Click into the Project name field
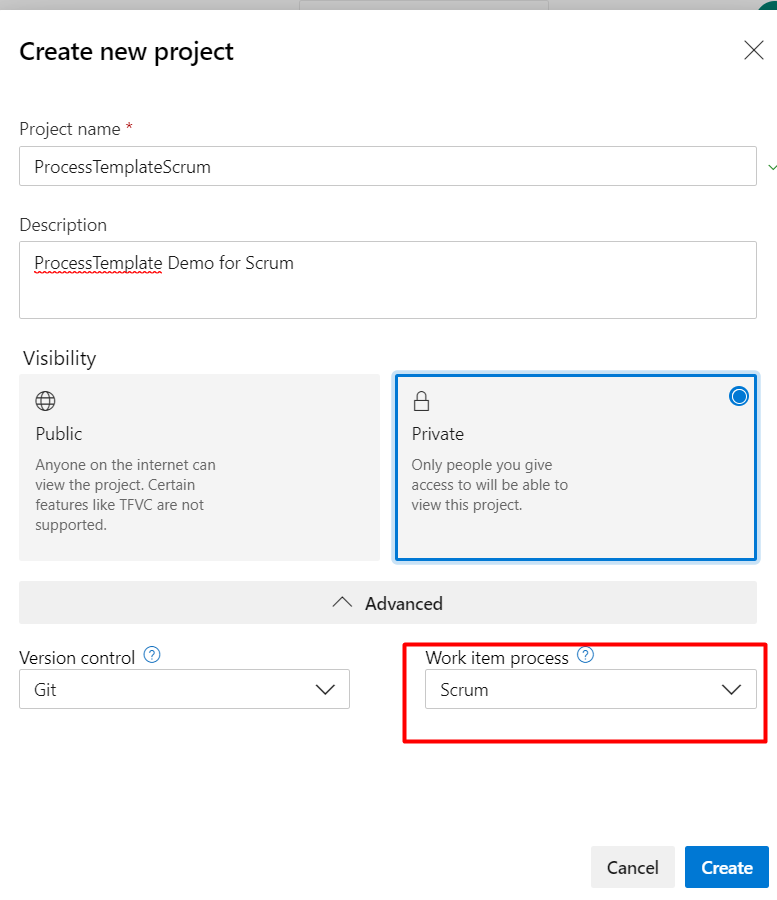Viewport: 777px width, 900px height. 388,166
